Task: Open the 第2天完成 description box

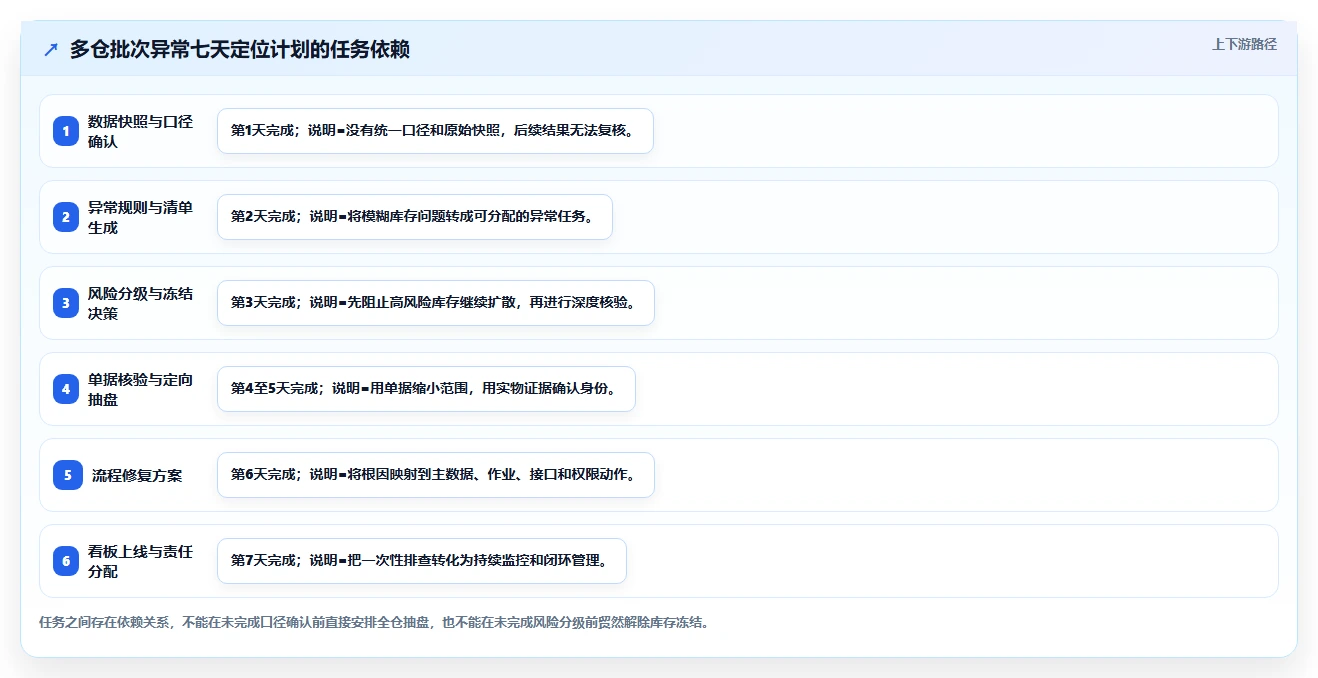Action: click(x=415, y=217)
